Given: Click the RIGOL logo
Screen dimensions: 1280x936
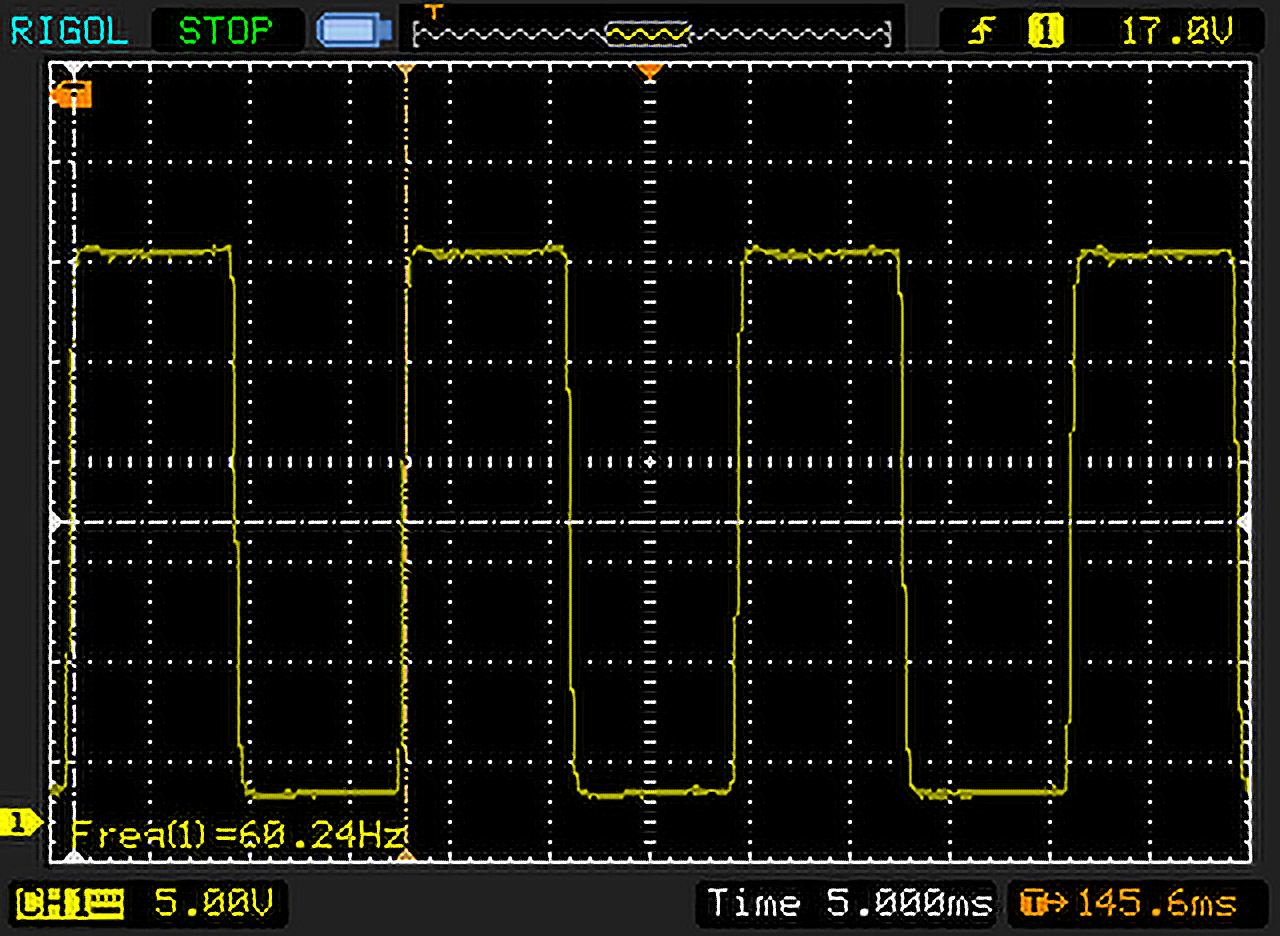Looking at the screenshot, I should pos(68,31).
